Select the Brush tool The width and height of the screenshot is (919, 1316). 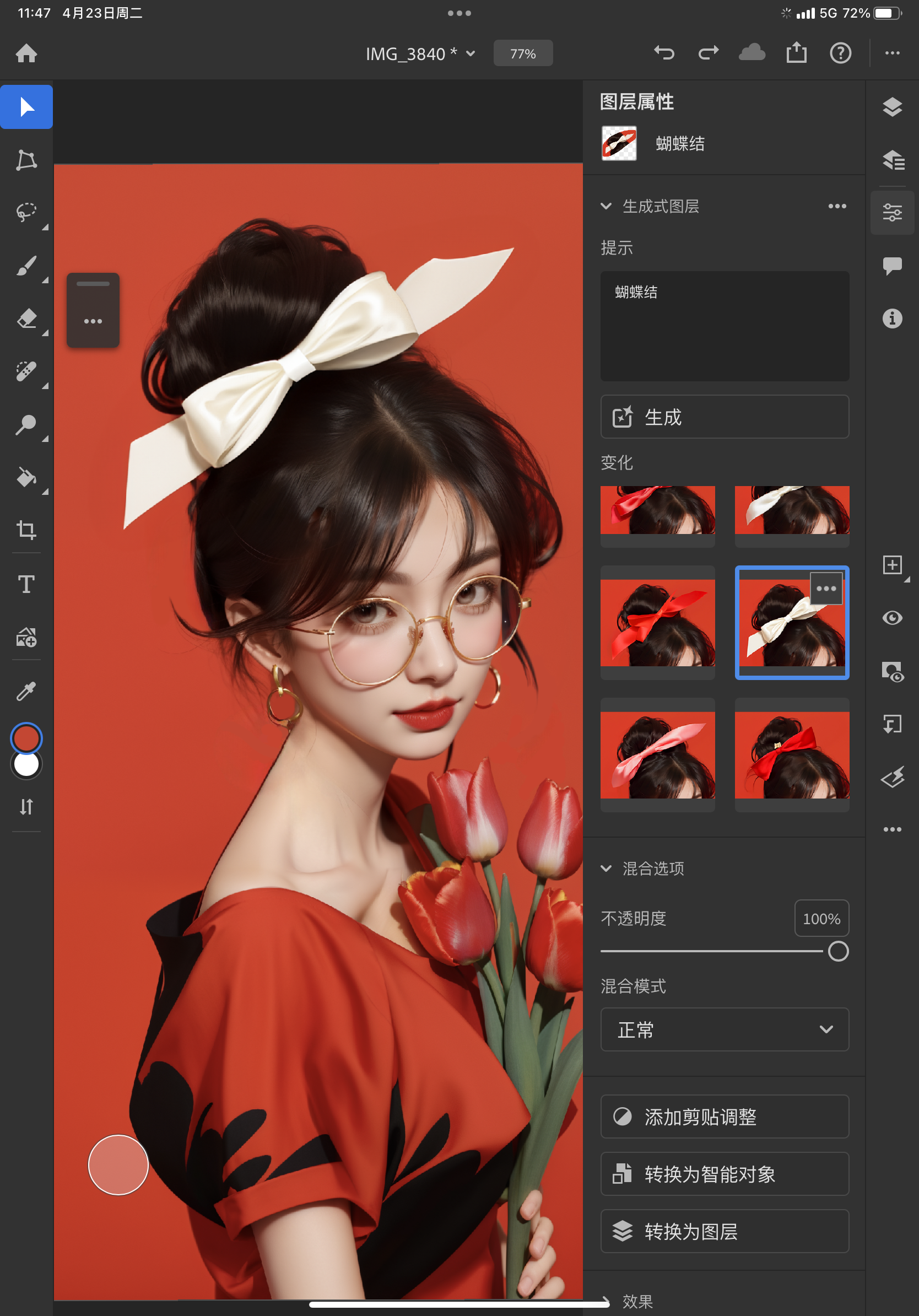[x=26, y=266]
